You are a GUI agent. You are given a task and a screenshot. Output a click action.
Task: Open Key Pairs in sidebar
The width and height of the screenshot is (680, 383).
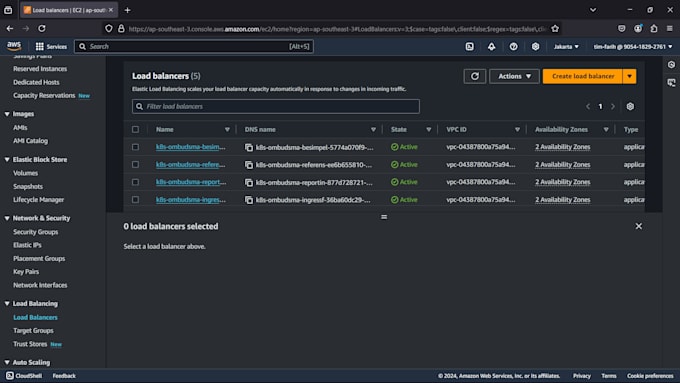coord(26,272)
